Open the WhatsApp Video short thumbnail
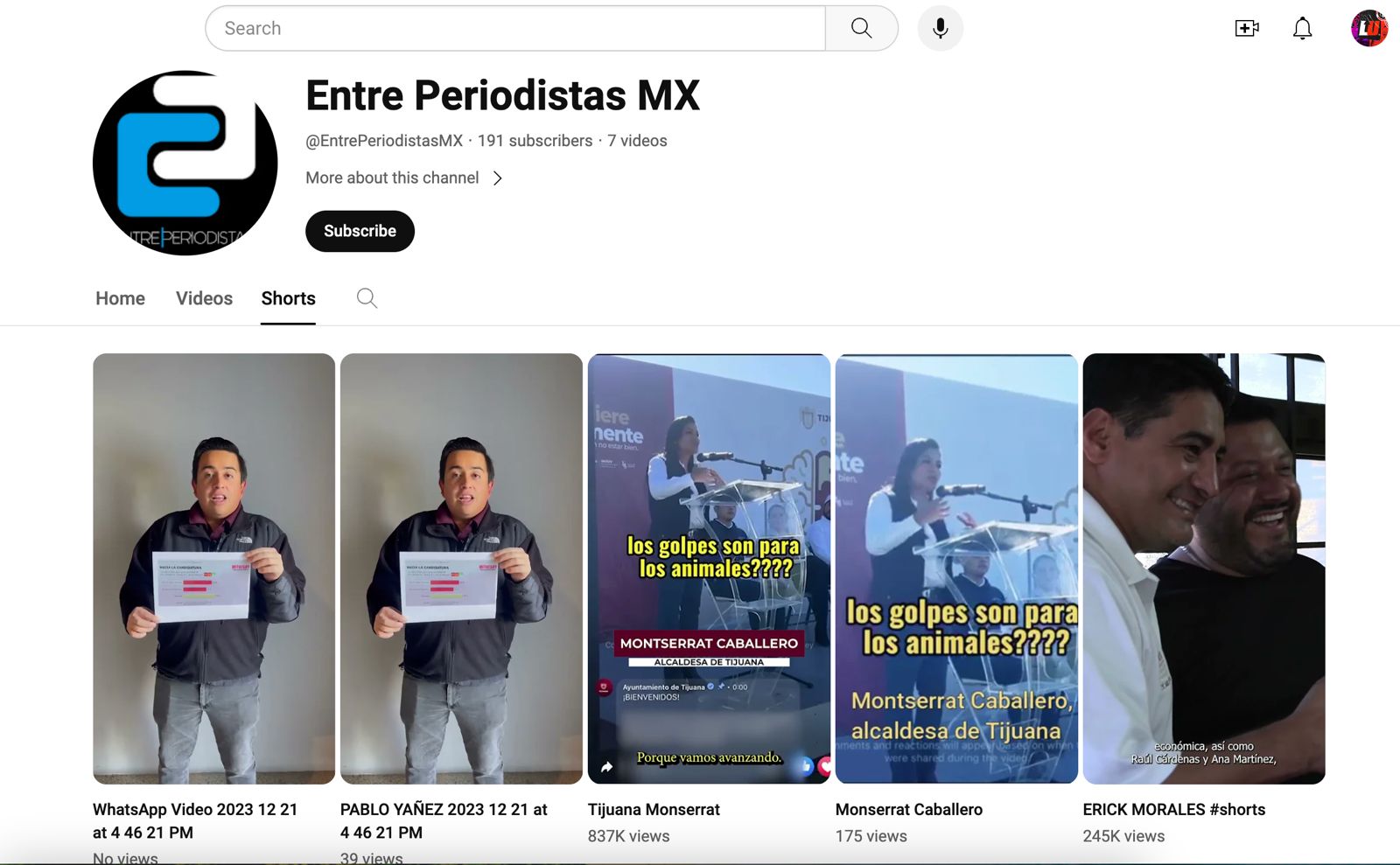Viewport: 1400px width, 865px height. tap(213, 569)
